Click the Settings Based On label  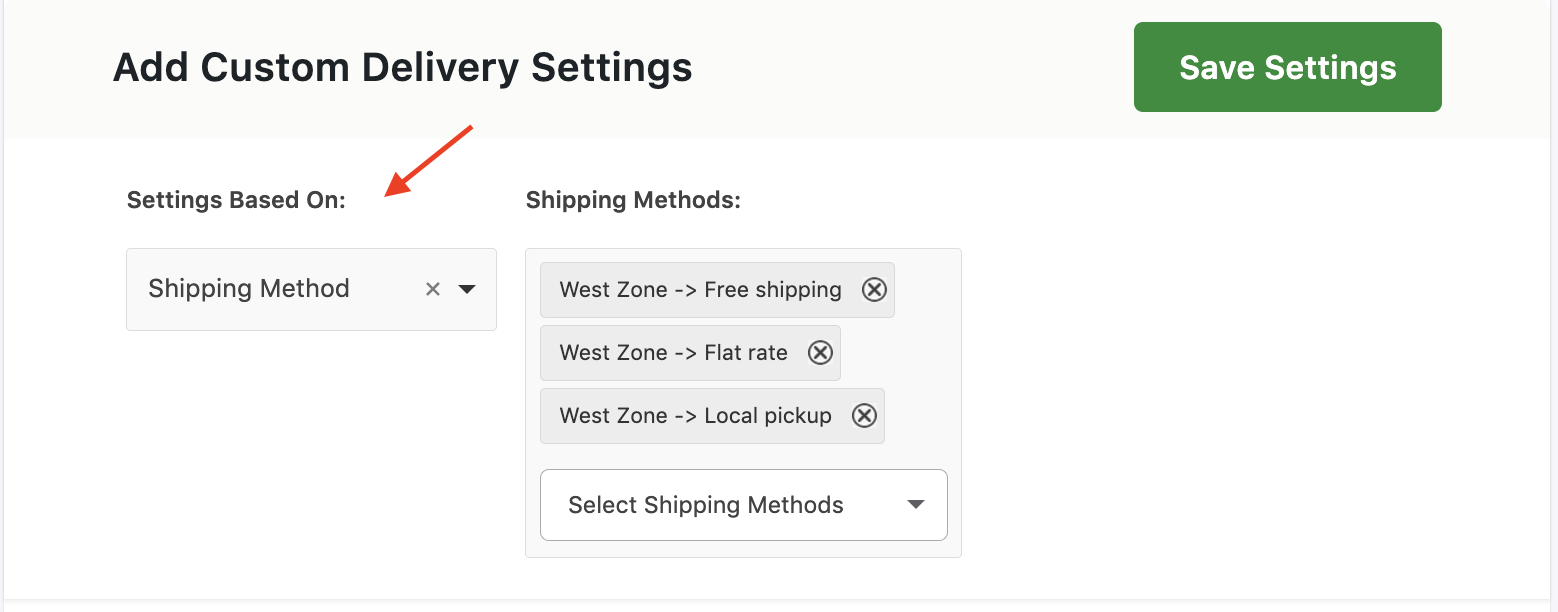click(236, 200)
